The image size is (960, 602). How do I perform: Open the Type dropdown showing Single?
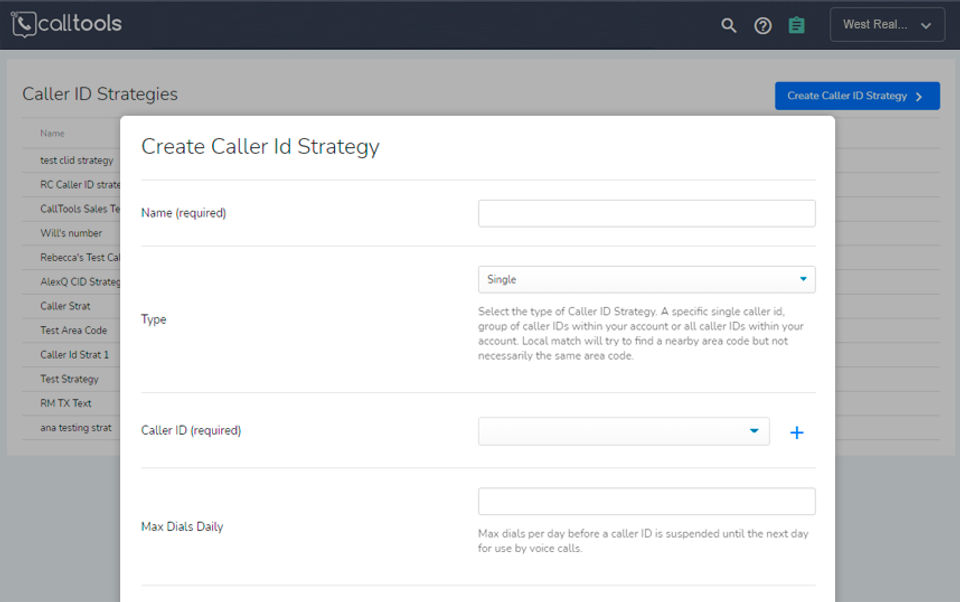tap(646, 280)
